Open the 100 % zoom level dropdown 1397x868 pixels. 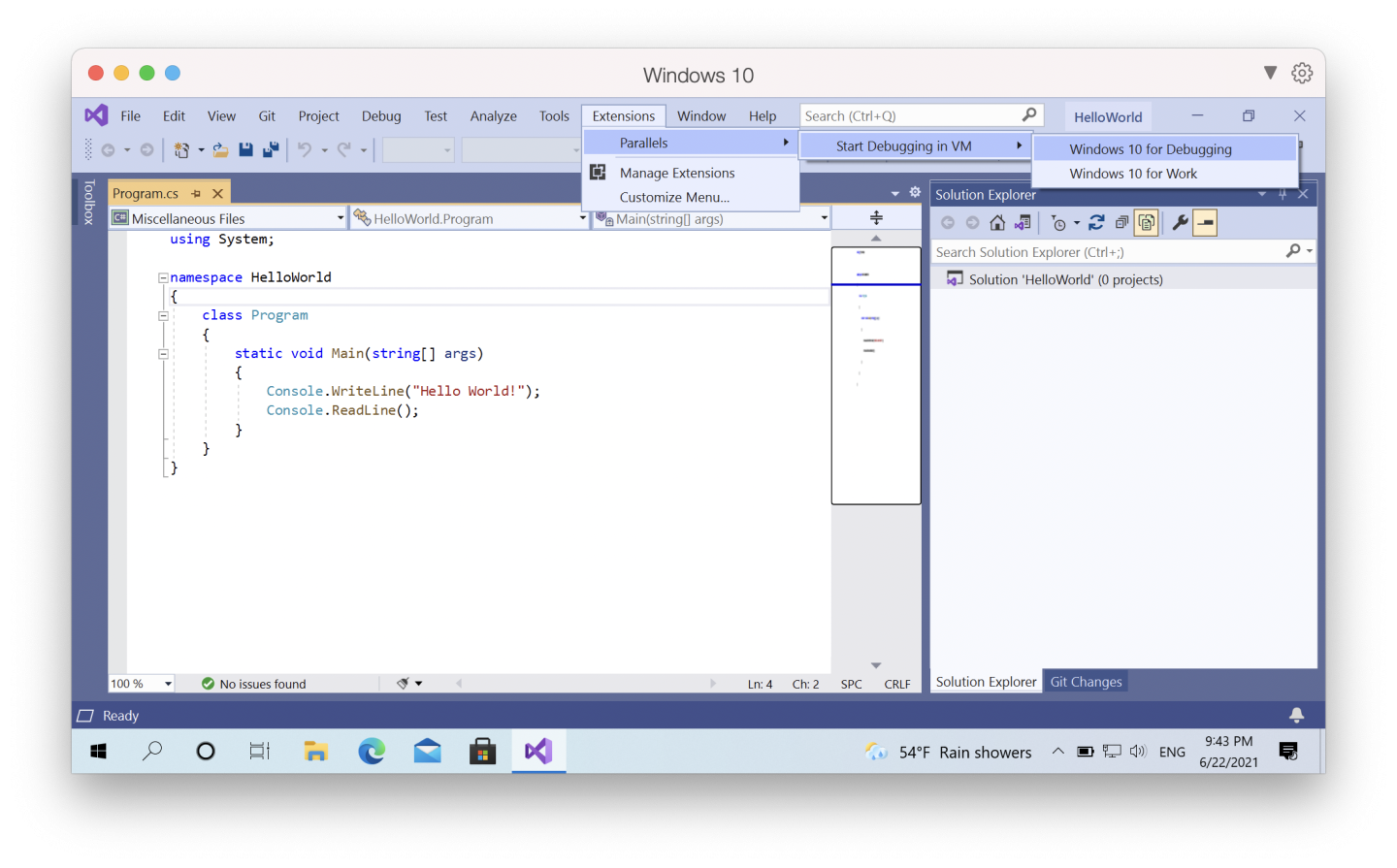click(168, 684)
